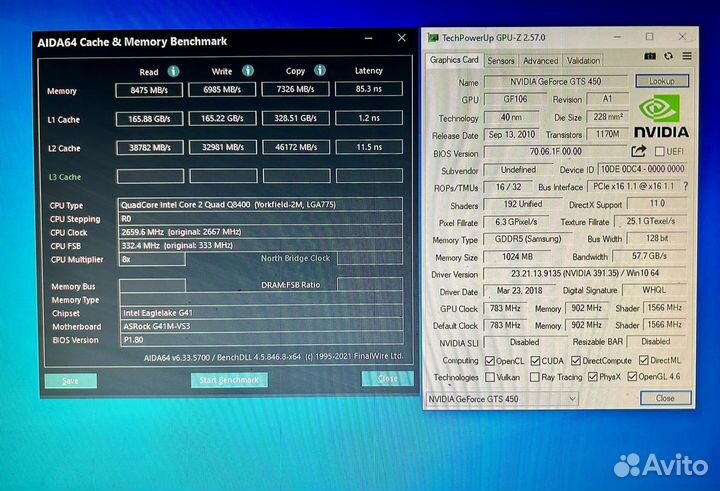Image resolution: width=720 pixels, height=491 pixels.
Task: Toggle the UEFI checkbox
Action: tap(660, 151)
